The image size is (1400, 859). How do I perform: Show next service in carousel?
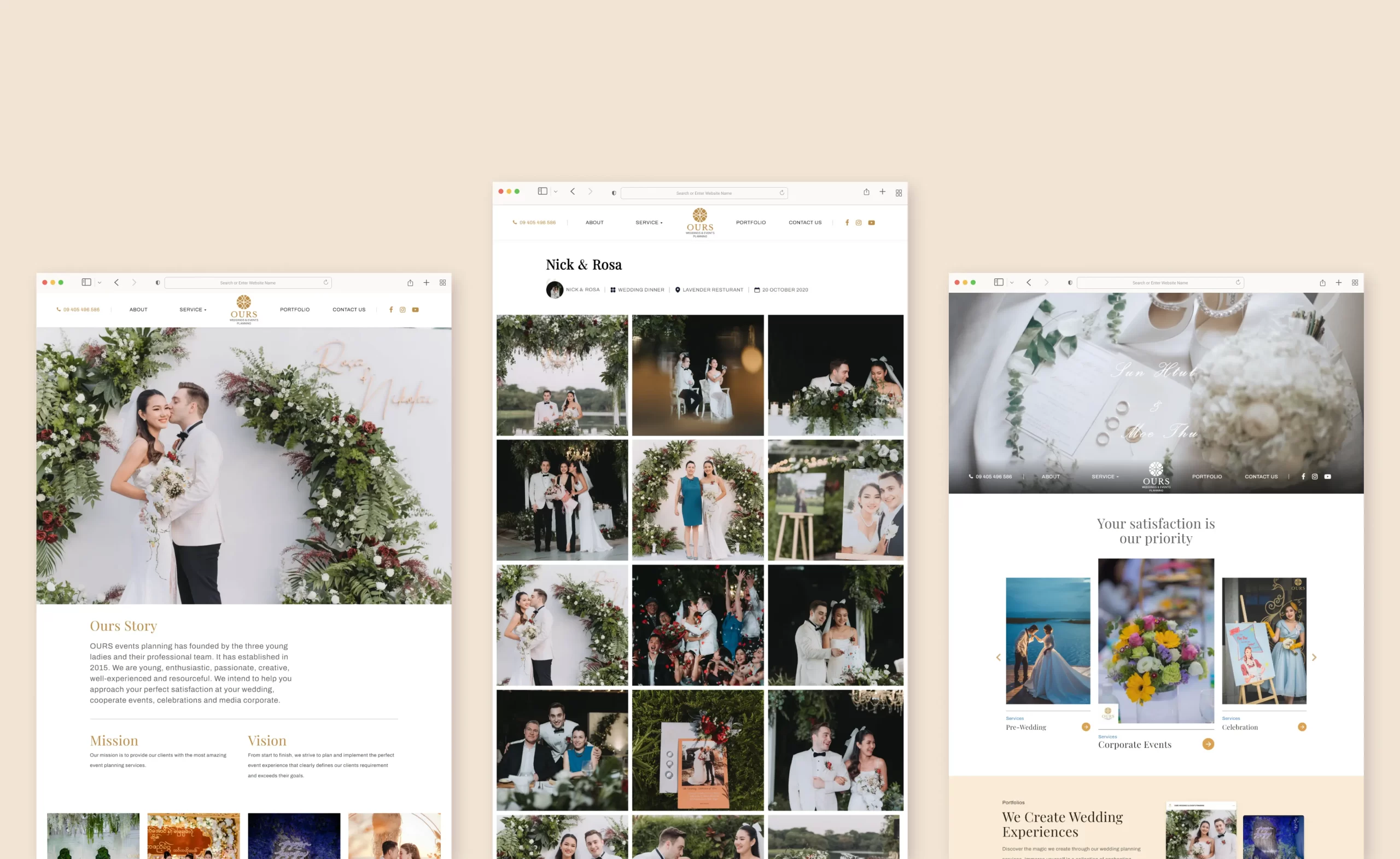click(1314, 658)
